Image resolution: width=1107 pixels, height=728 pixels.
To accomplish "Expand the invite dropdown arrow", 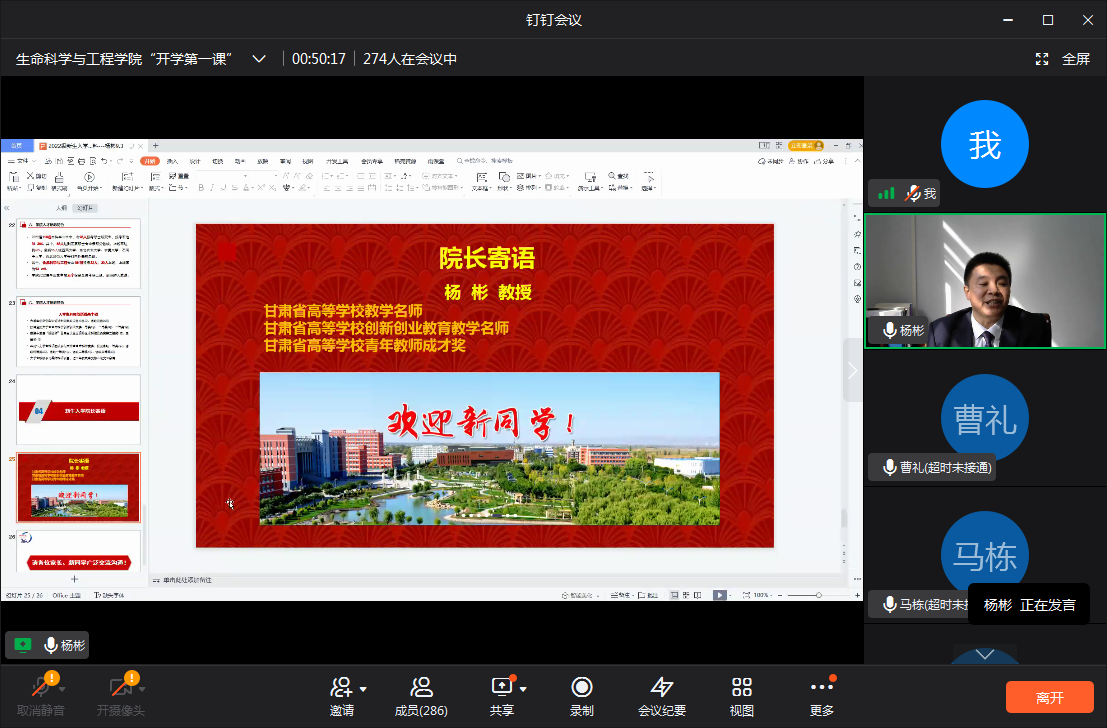I will point(363,688).
